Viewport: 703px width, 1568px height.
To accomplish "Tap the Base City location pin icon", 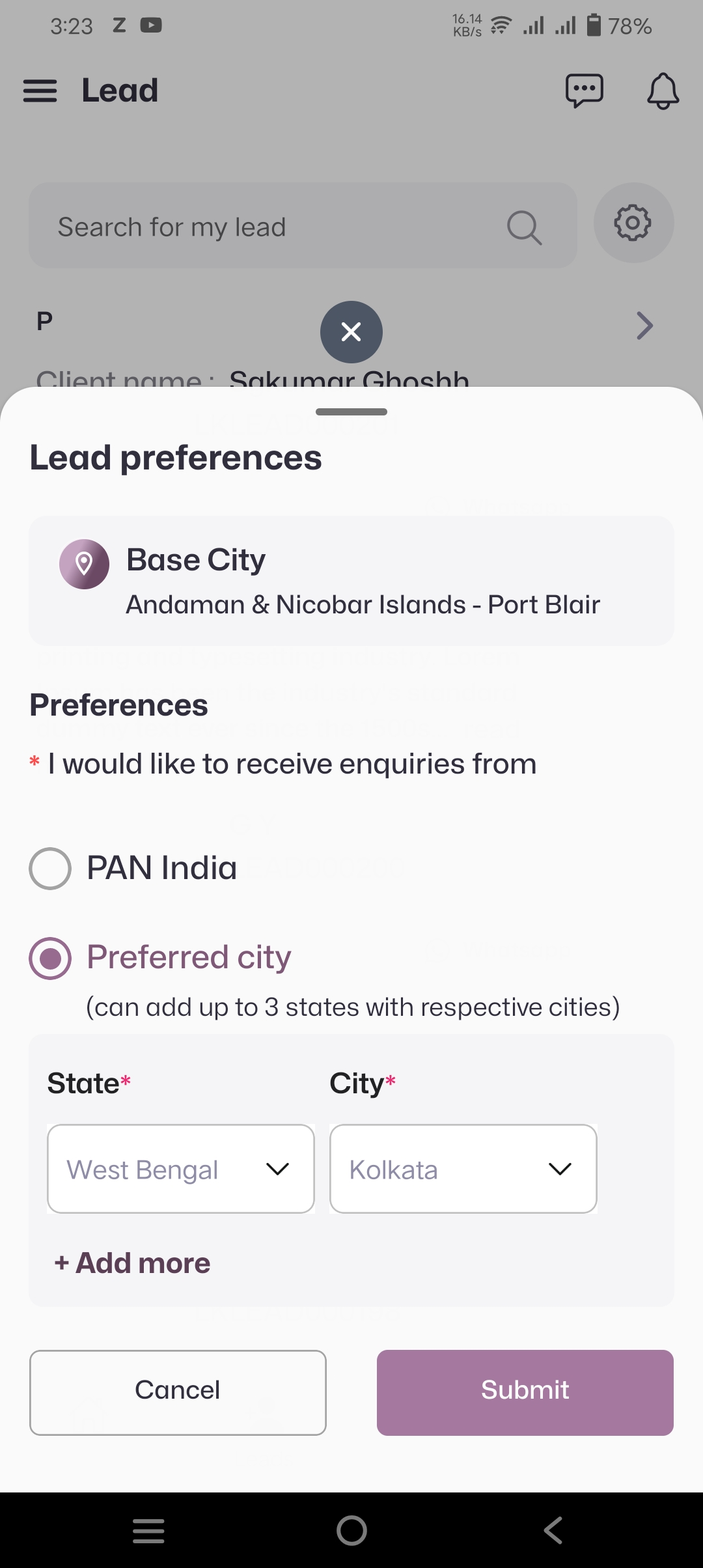I will (84, 564).
